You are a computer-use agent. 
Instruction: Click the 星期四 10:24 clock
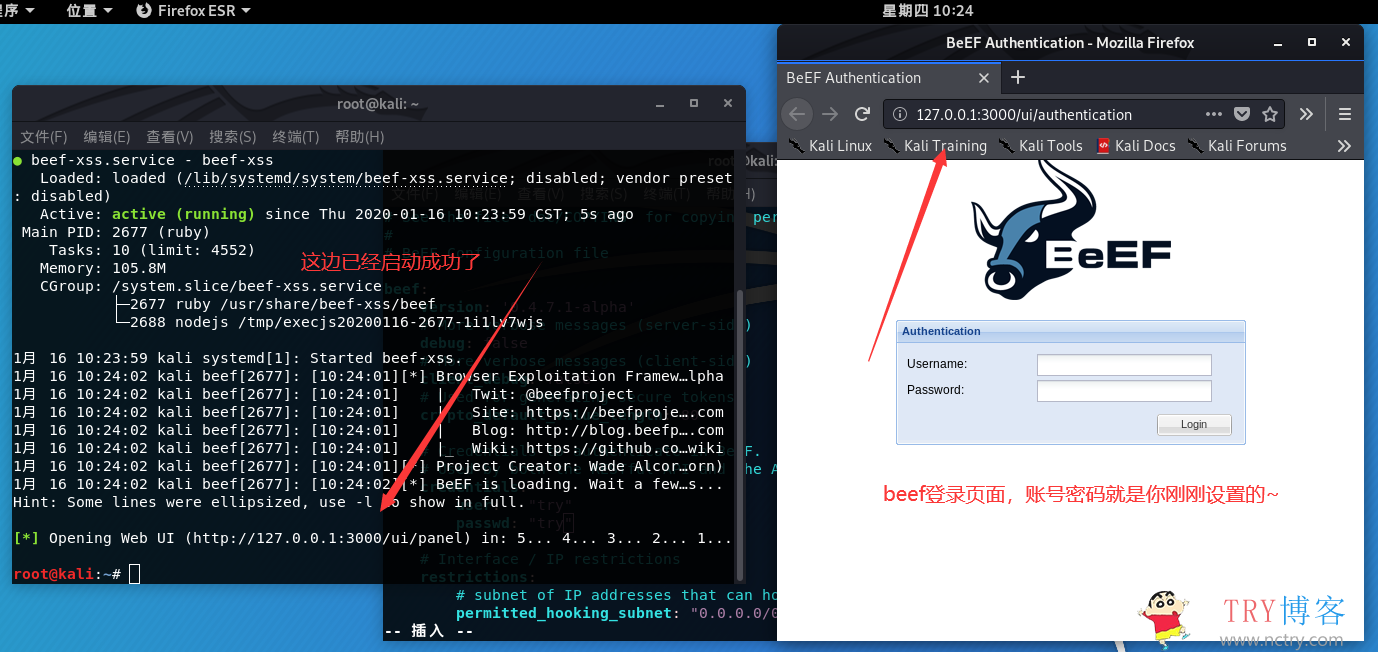(x=927, y=10)
